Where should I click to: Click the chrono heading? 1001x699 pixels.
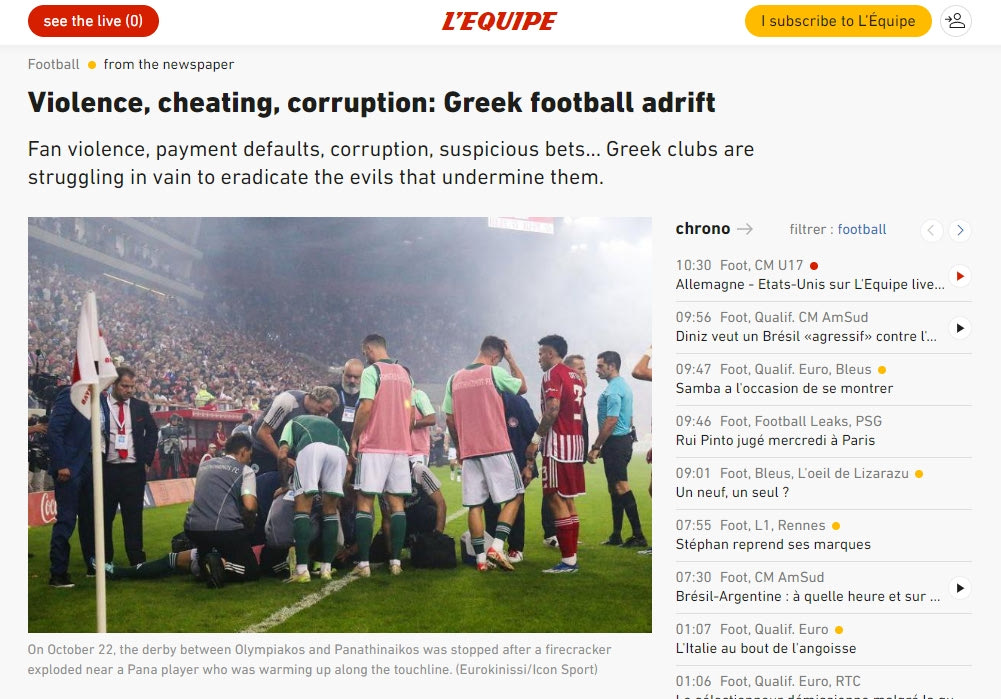pos(703,229)
